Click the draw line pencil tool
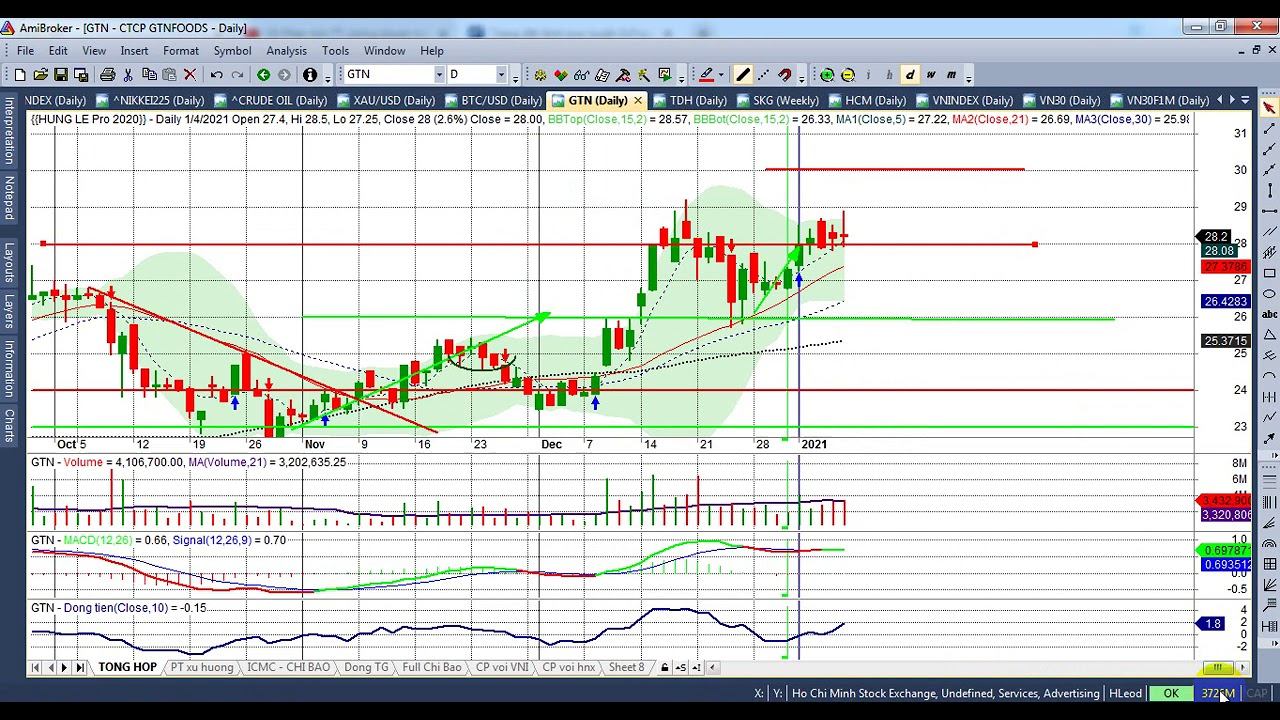The width and height of the screenshot is (1280, 720). click(x=743, y=75)
